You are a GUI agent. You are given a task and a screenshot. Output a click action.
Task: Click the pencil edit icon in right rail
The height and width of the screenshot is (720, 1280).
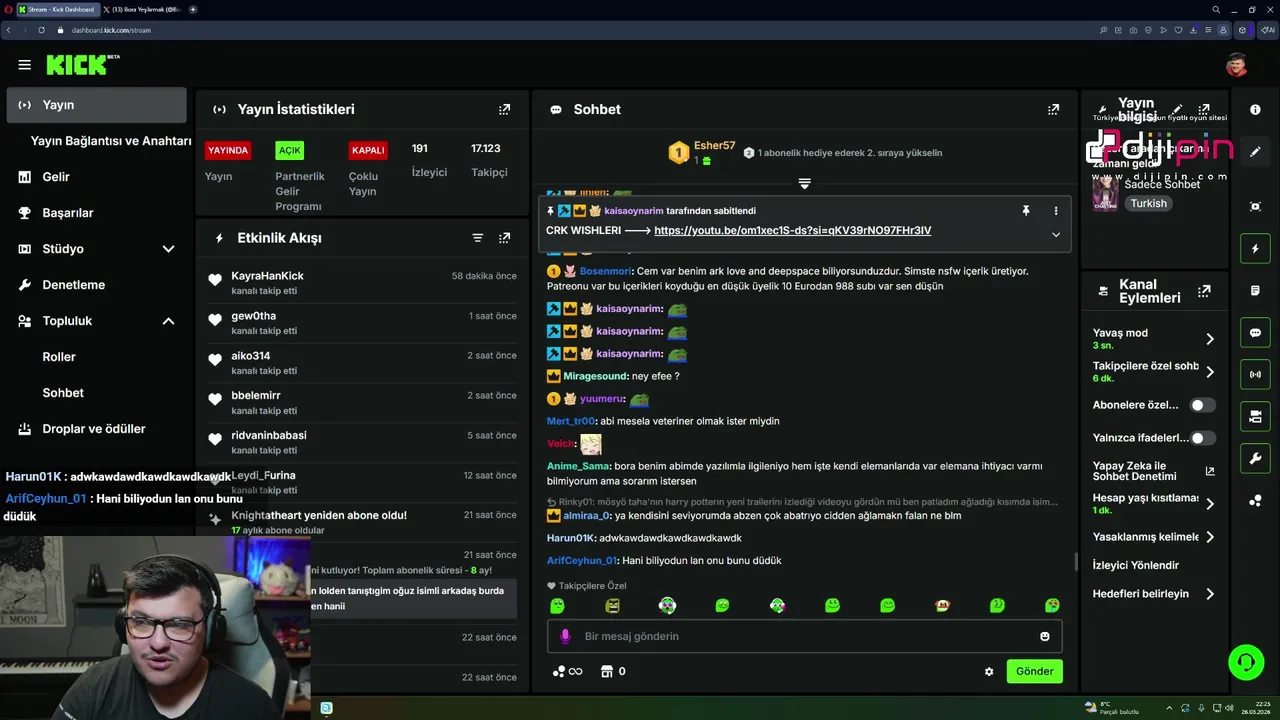tap(1255, 152)
